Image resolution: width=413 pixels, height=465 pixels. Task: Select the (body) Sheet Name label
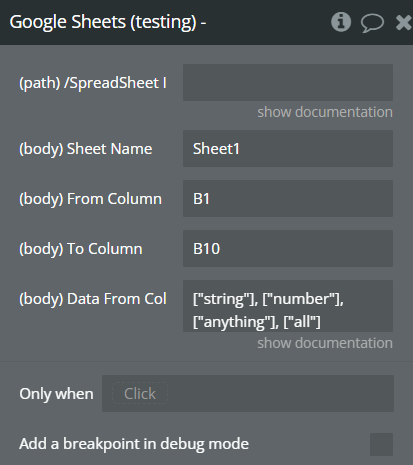click(x=86, y=149)
